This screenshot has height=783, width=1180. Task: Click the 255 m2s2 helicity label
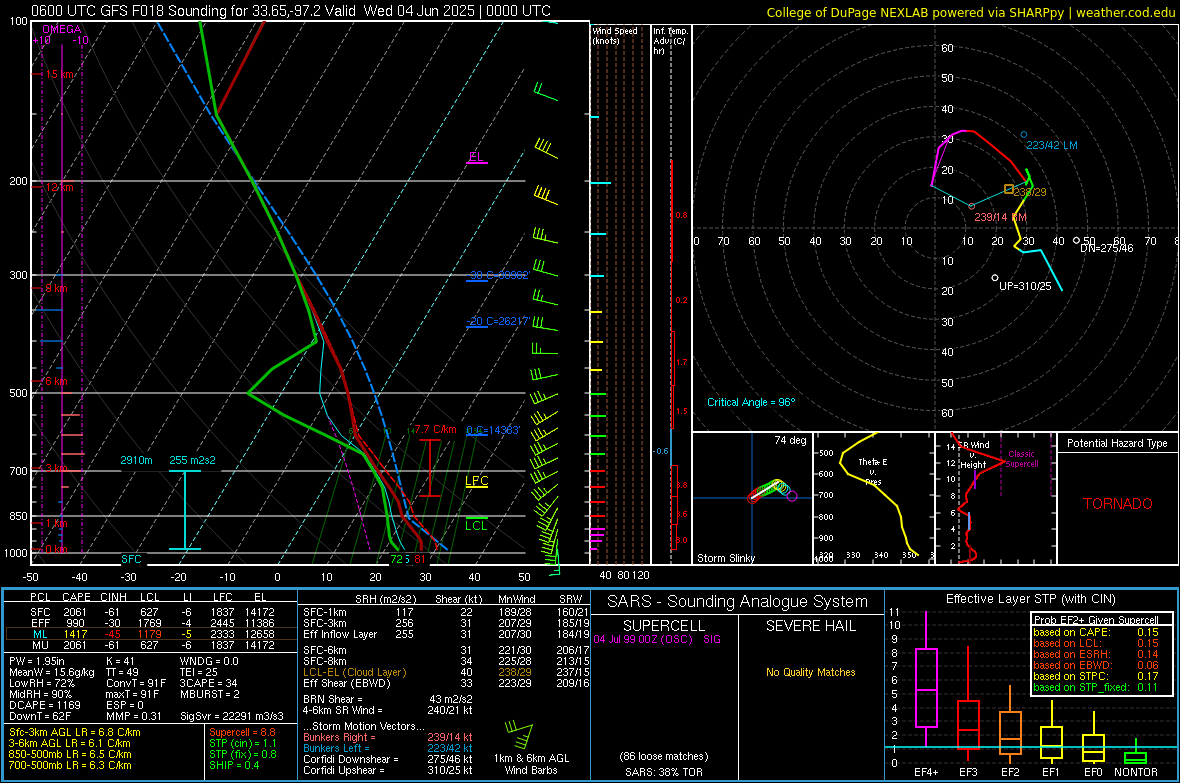pyautogui.click(x=192, y=460)
